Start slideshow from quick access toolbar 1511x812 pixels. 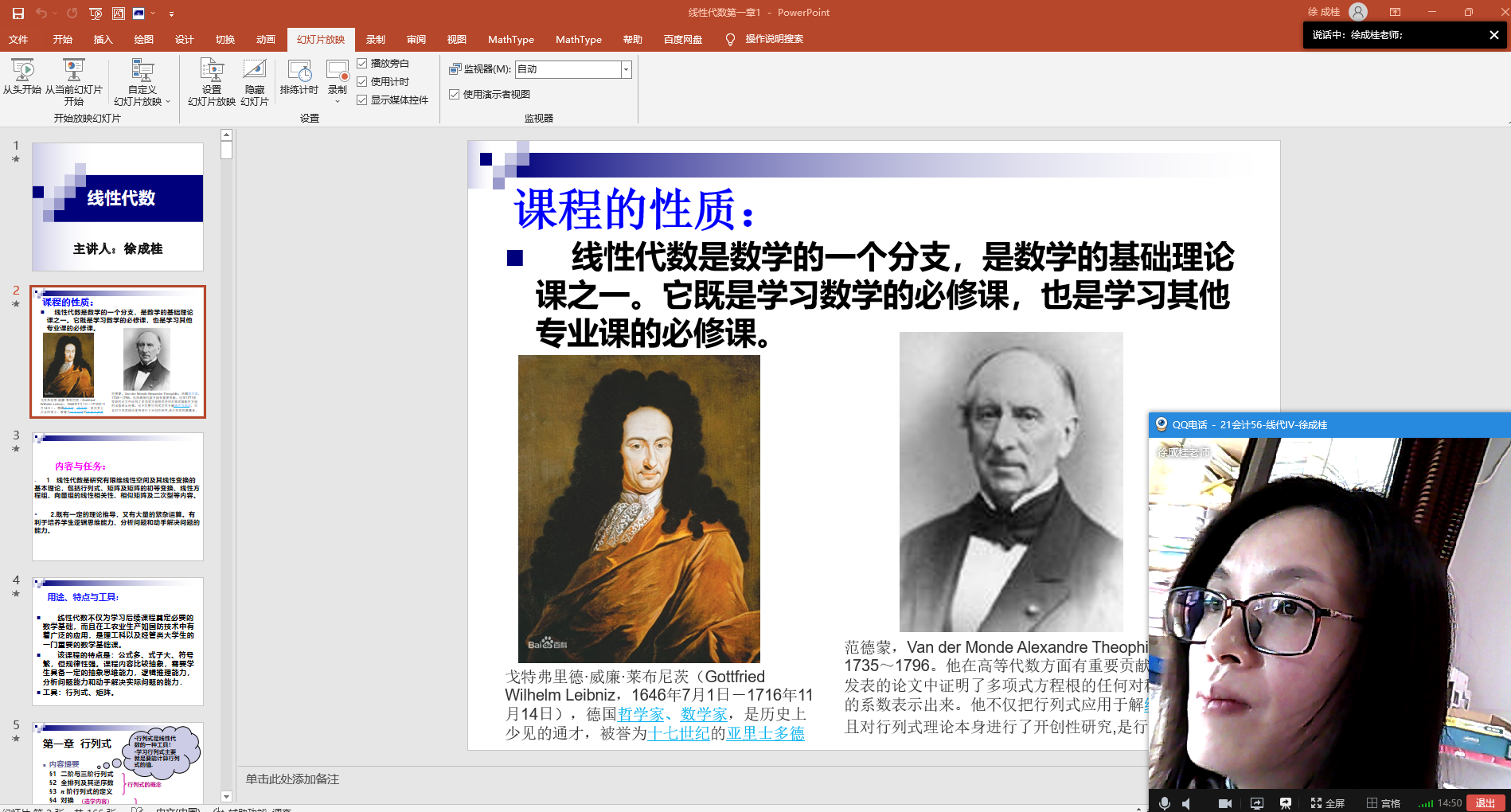click(x=96, y=13)
